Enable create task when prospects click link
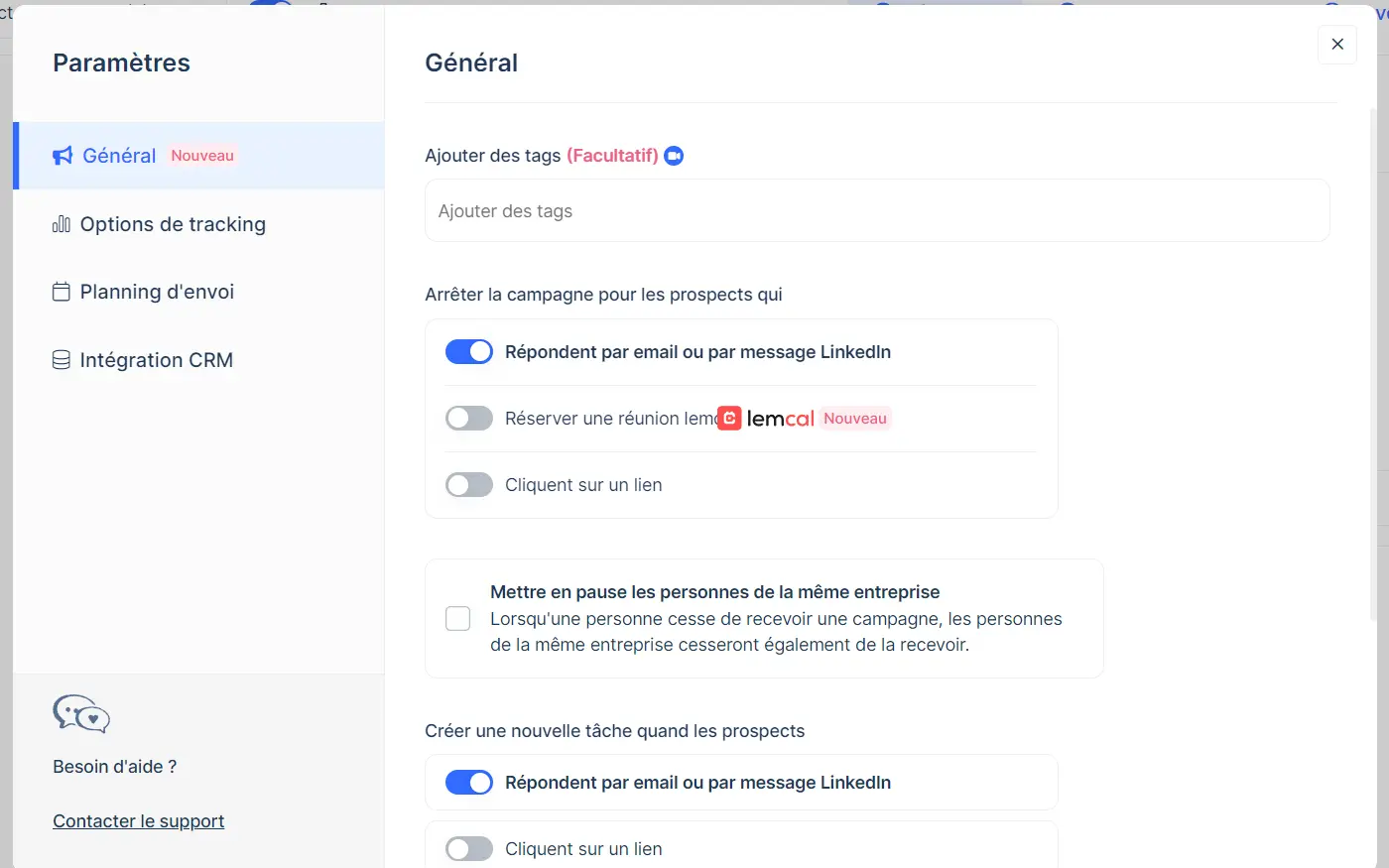Viewport: 1389px width, 868px height. point(469,849)
